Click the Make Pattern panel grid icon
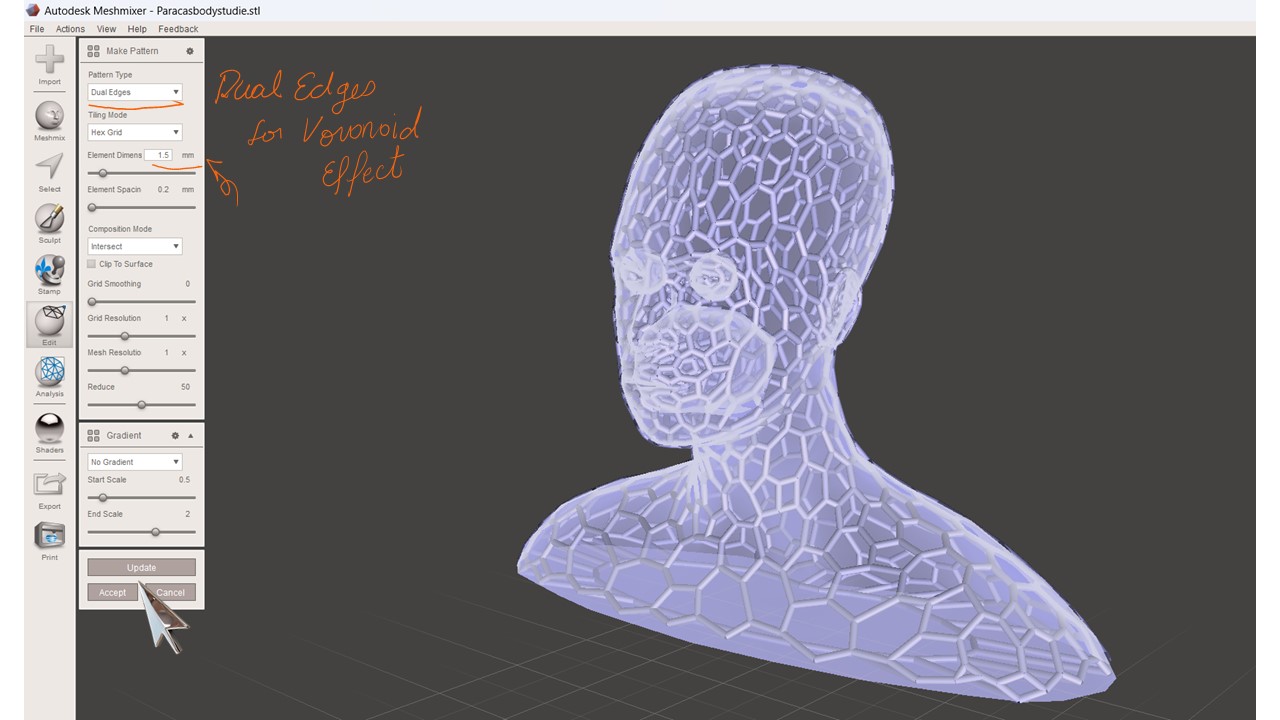Viewport: 1280px width, 720px height. [x=93, y=51]
